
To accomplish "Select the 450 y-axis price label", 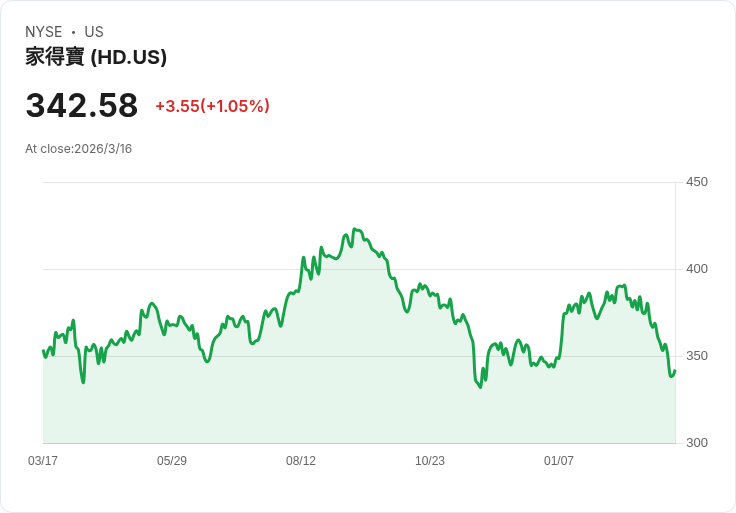I will [697, 182].
